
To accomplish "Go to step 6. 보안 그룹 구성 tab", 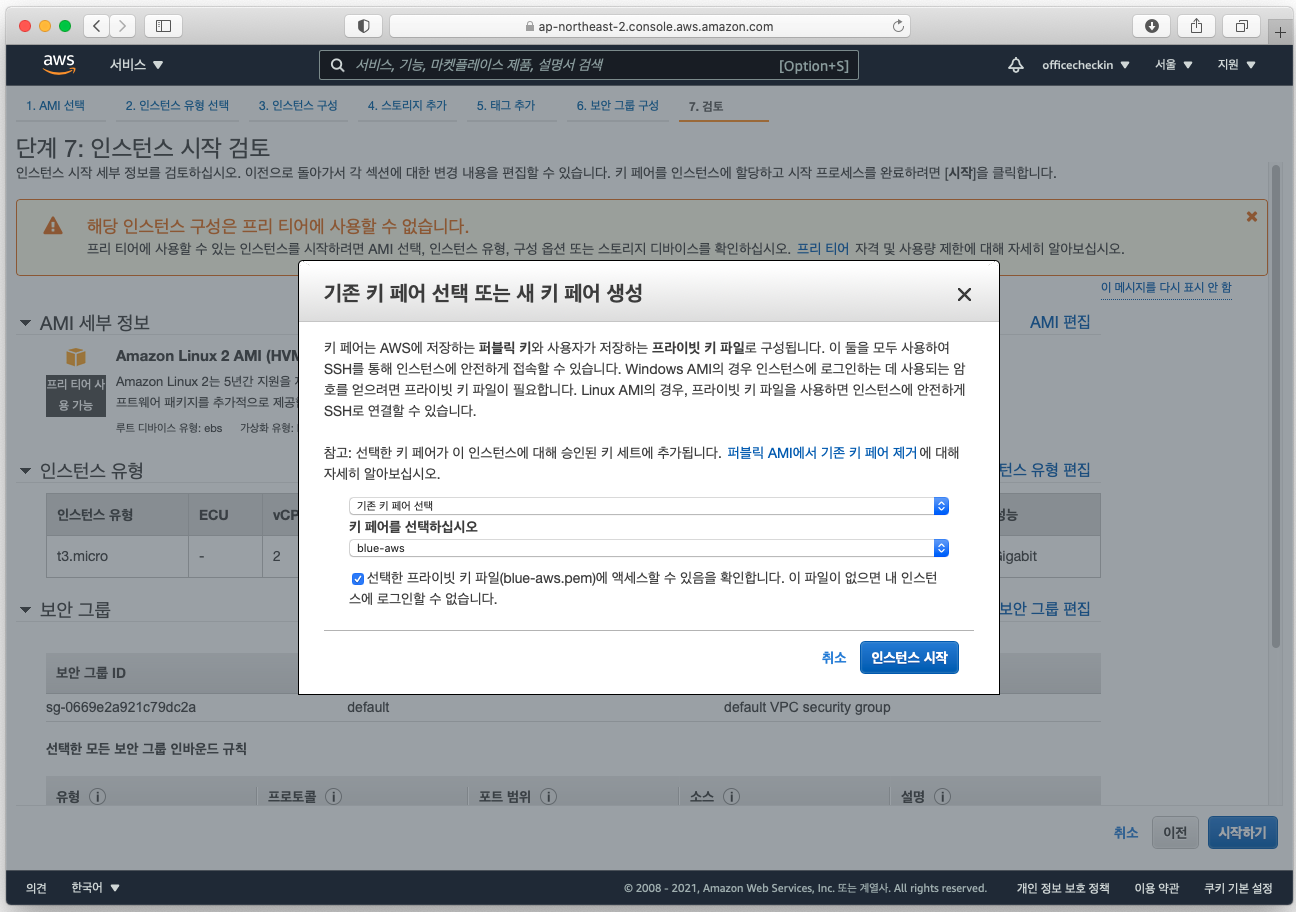I will coord(617,106).
